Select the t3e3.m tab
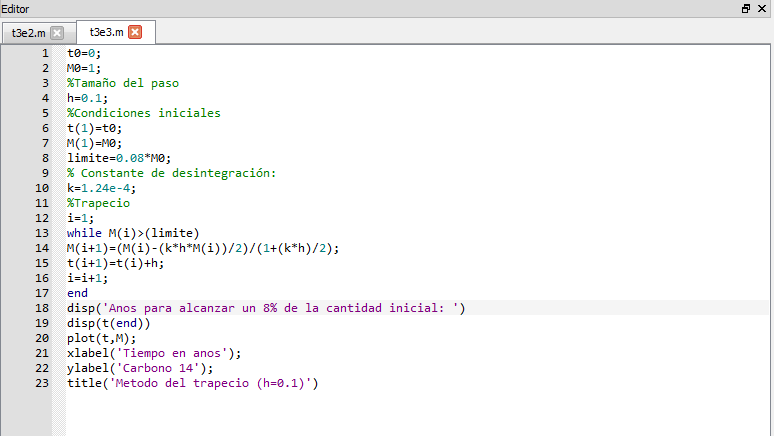Viewport: 774px width, 436px height. (x=104, y=32)
